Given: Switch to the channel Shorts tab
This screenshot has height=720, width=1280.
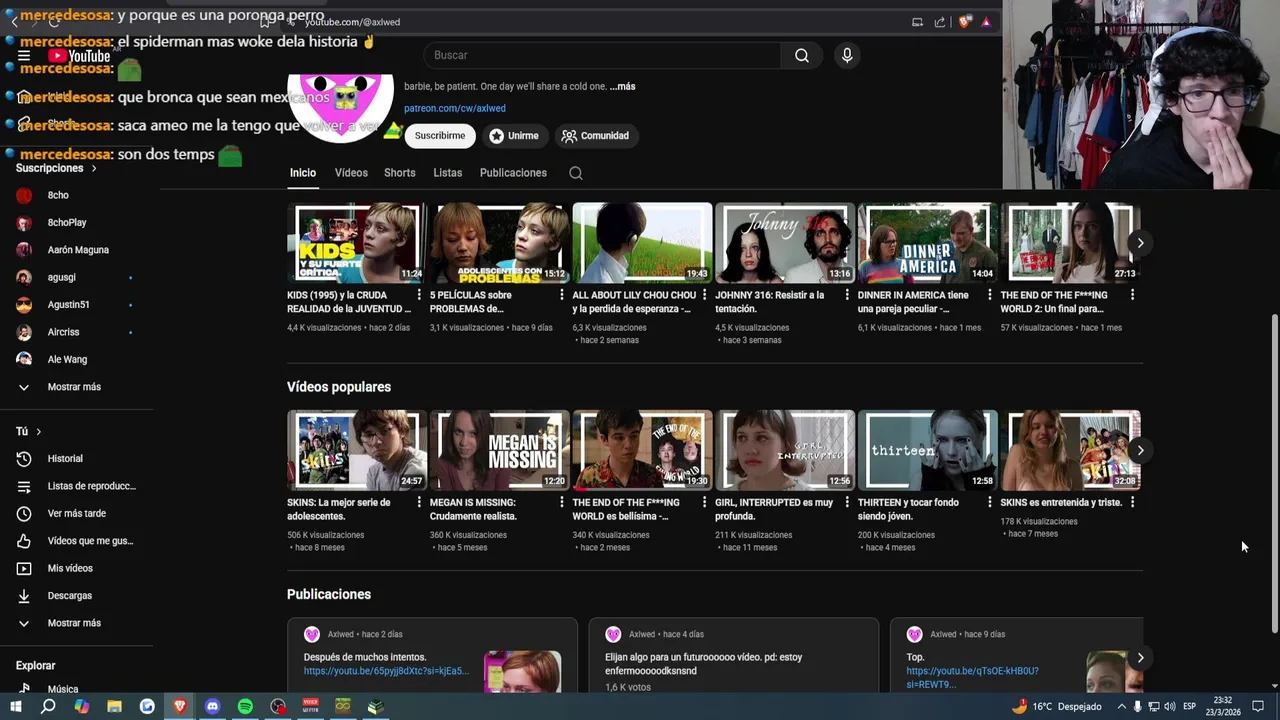Looking at the screenshot, I should [400, 173].
